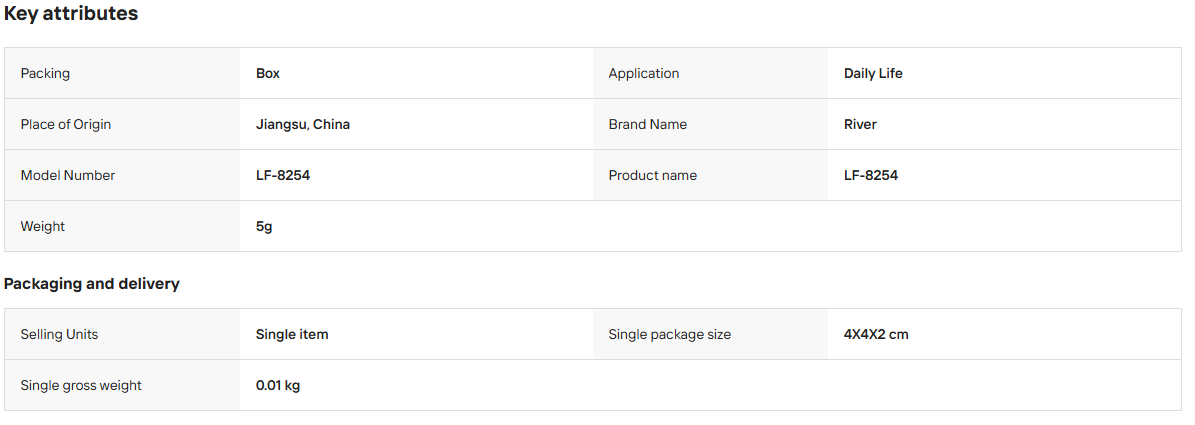Viewport: 1195px width, 425px height.
Task: Click the Jiangsu, China value
Action: click(303, 124)
